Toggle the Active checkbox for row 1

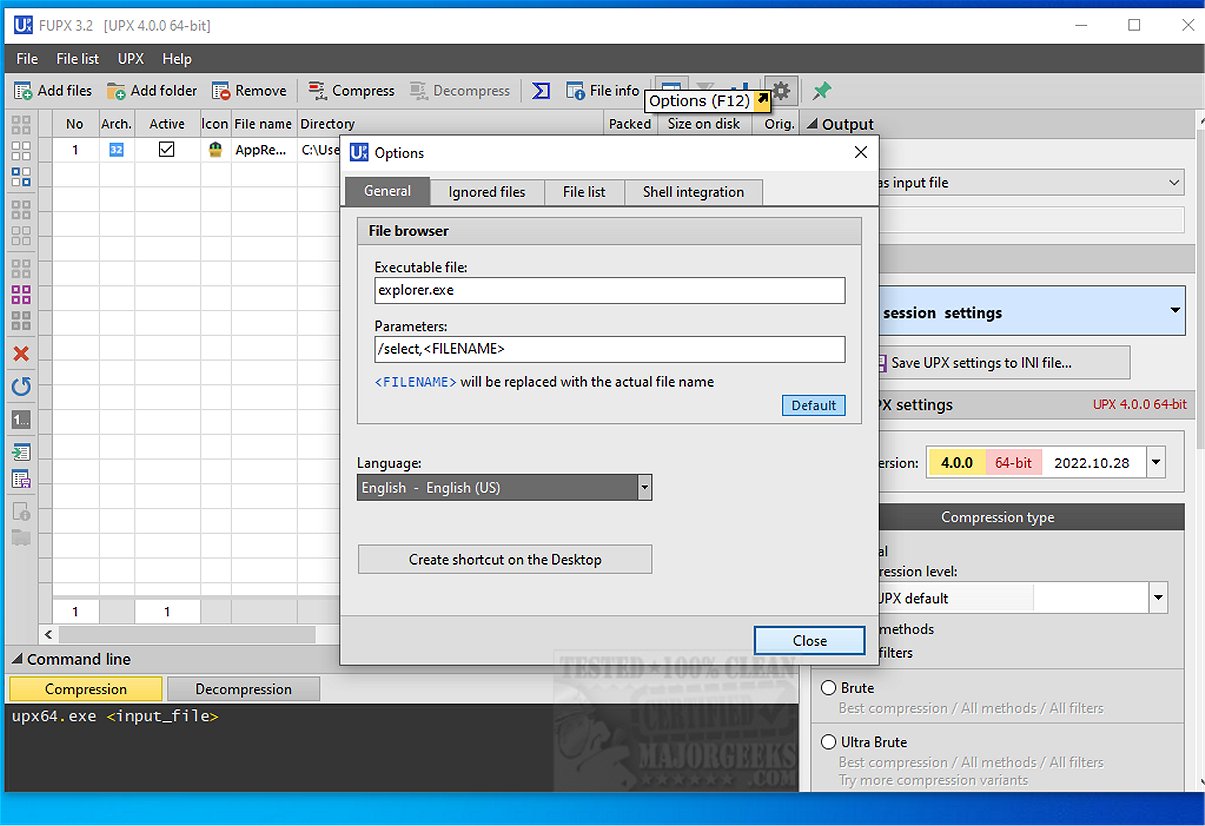click(167, 149)
